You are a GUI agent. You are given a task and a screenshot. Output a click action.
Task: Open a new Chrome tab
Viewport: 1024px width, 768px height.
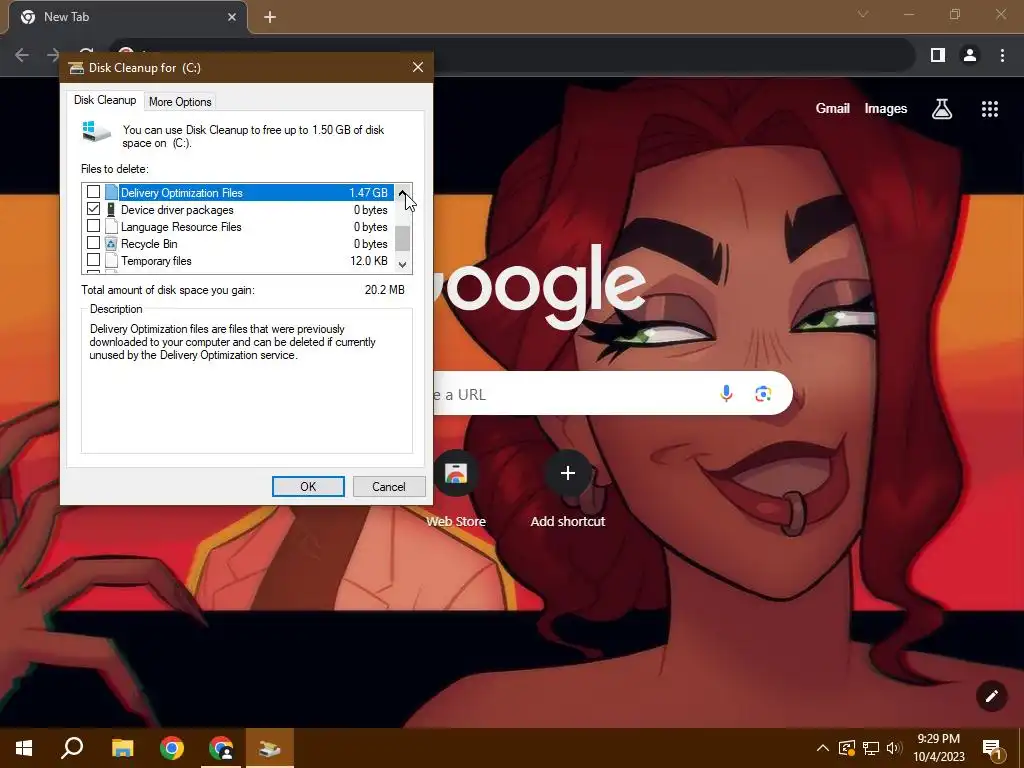pyautogui.click(x=270, y=17)
